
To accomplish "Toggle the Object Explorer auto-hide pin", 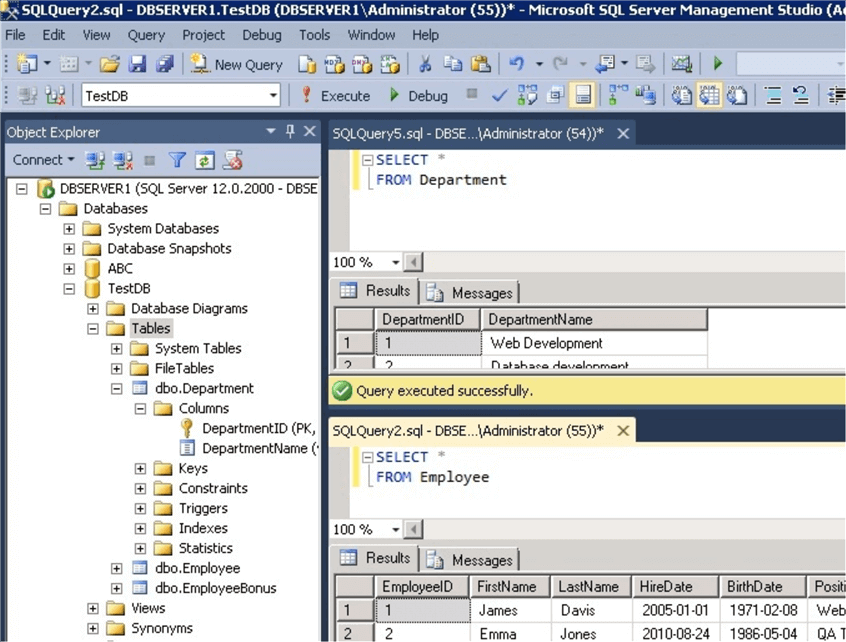I will click(290, 131).
